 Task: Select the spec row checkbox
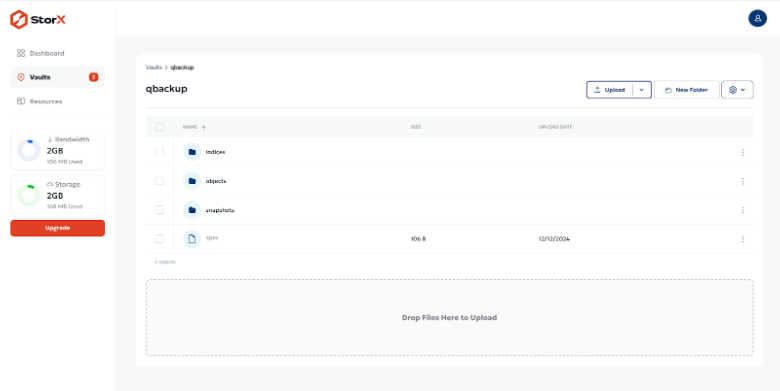[159, 239]
